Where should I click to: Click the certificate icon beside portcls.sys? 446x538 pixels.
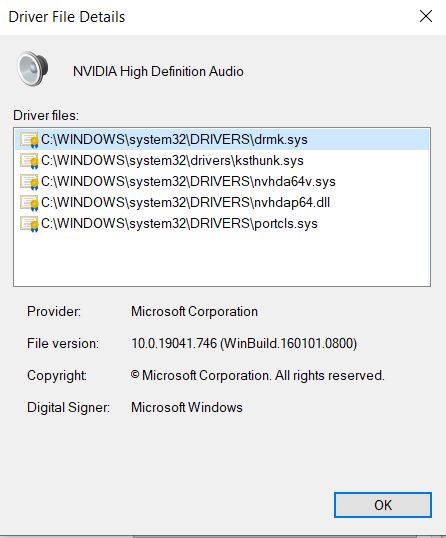[x=29, y=223]
